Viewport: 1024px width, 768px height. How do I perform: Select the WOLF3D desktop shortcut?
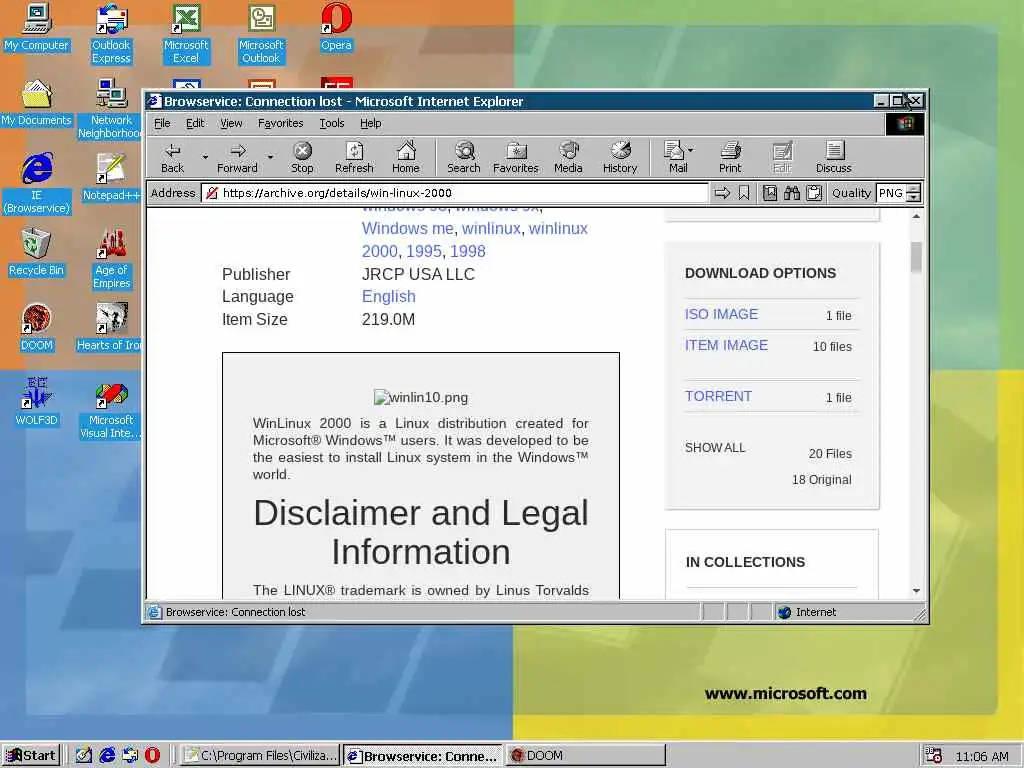pos(37,402)
